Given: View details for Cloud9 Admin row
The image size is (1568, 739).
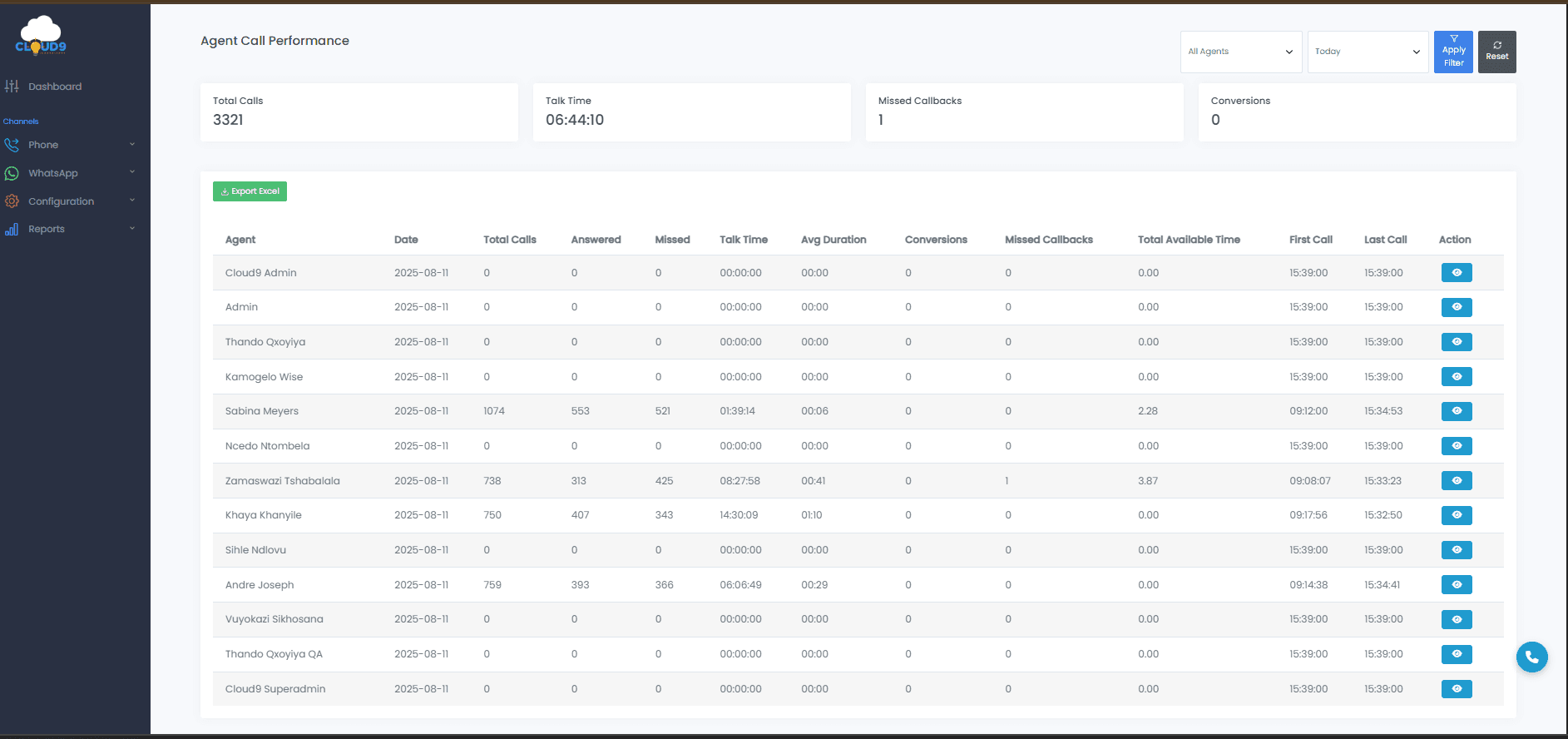Looking at the screenshot, I should tap(1457, 273).
